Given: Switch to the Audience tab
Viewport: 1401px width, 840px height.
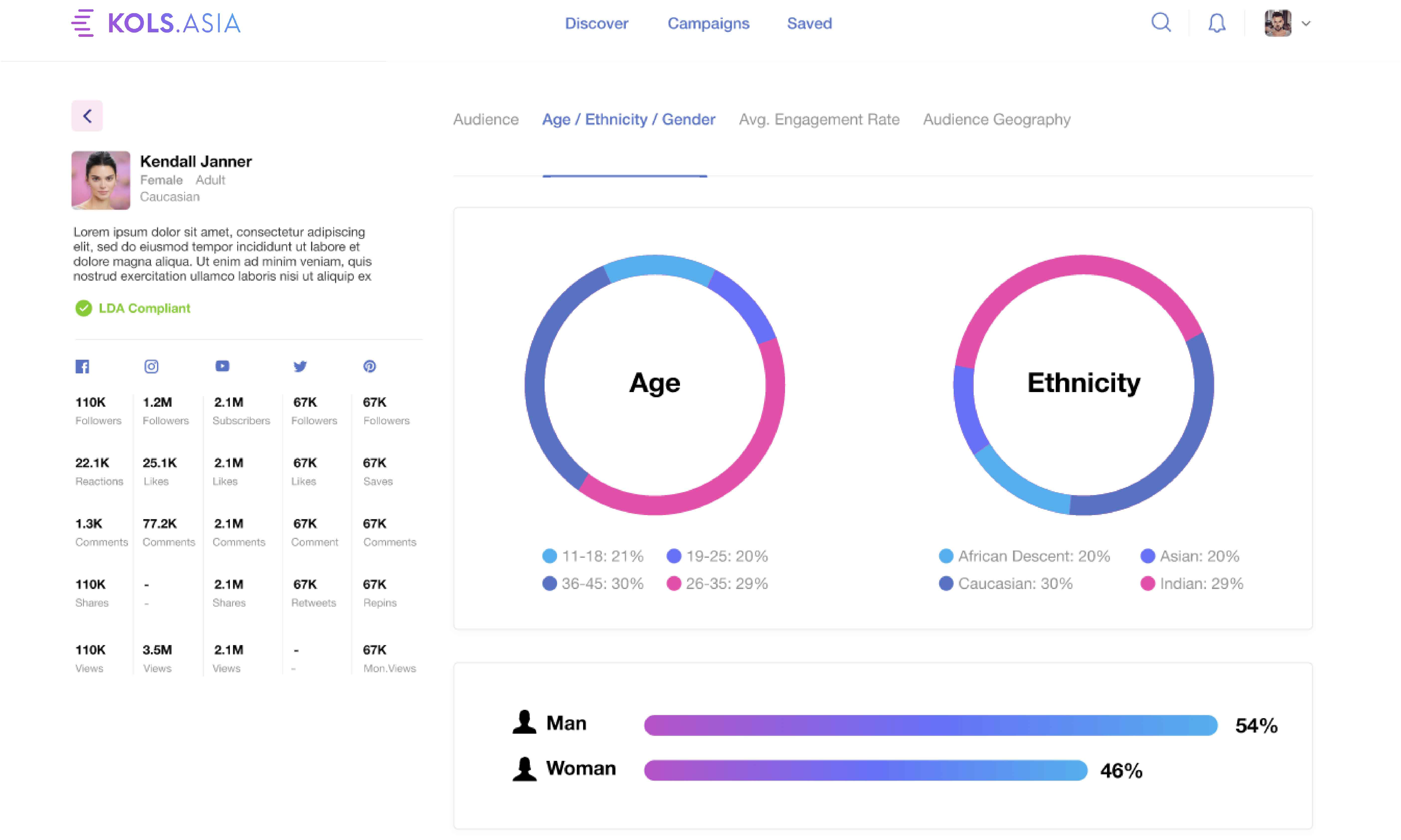Looking at the screenshot, I should click(485, 119).
